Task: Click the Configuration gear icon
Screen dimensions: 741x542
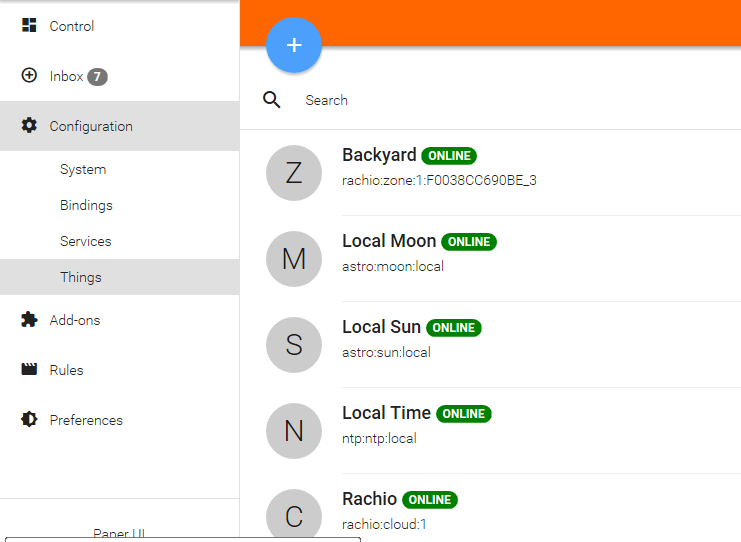Action: click(29, 126)
